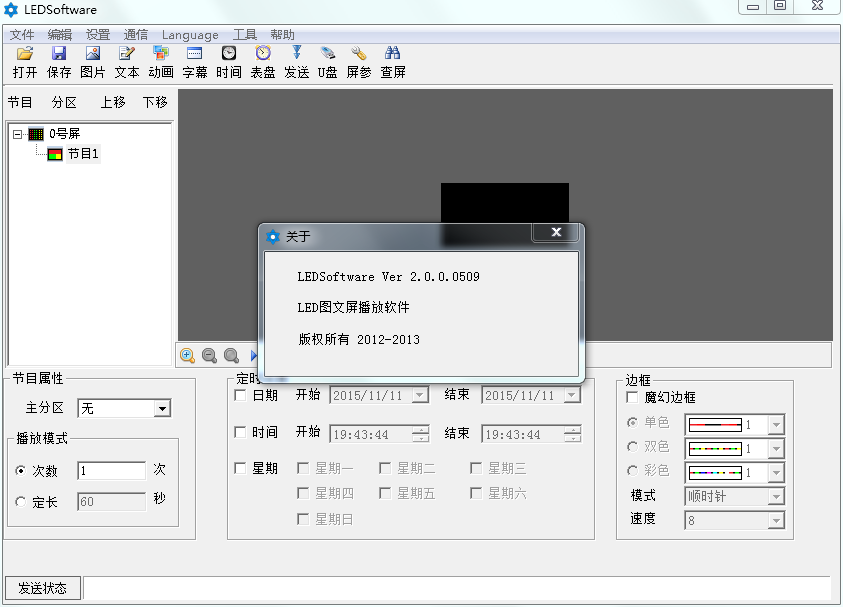The image size is (843, 607).
Task: Open the 彩色 border style dropdown
Action: [775, 473]
